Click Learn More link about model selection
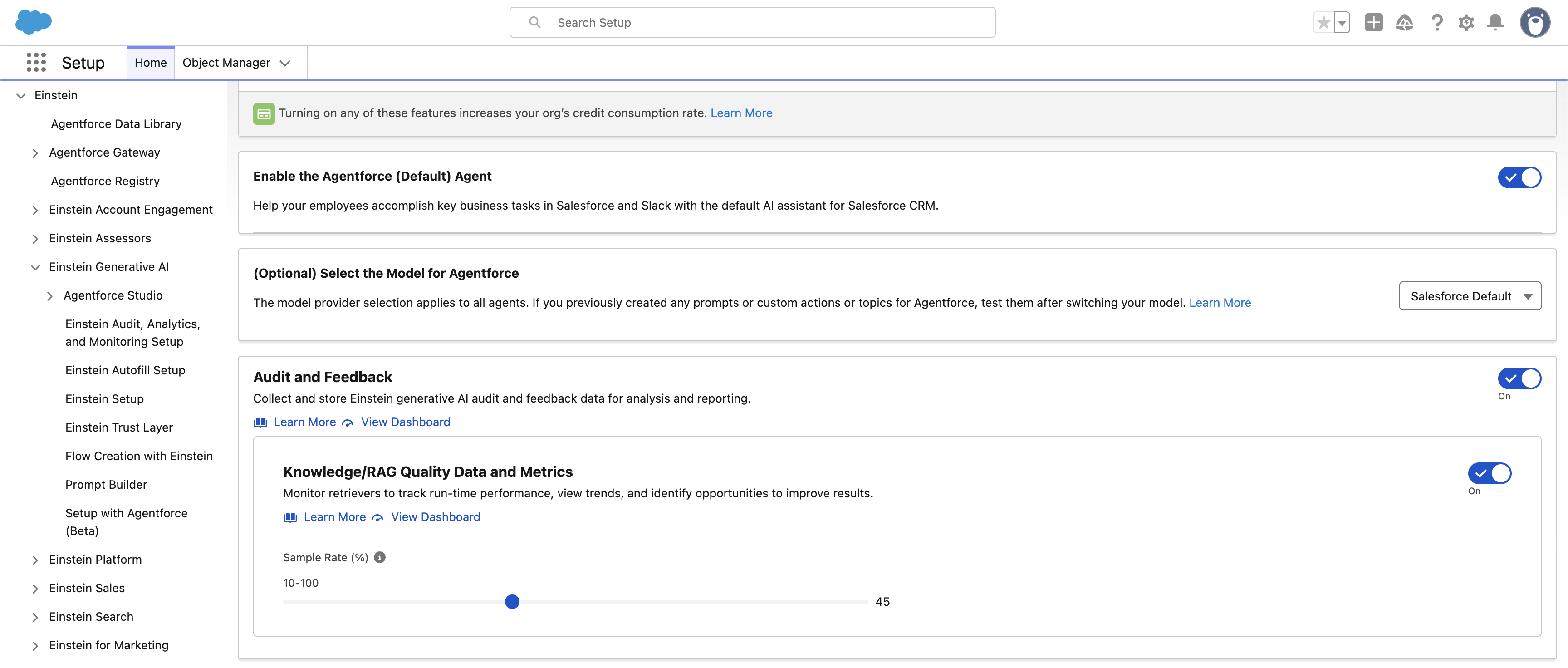Image resolution: width=1568 pixels, height=668 pixels. [1220, 303]
